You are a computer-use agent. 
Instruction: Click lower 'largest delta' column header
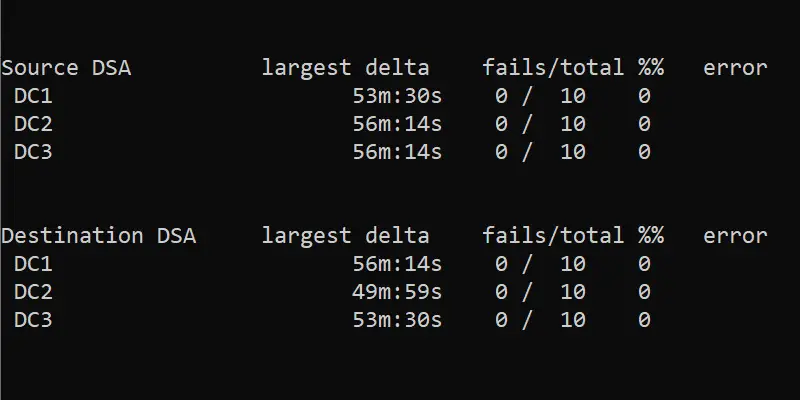tap(345, 236)
